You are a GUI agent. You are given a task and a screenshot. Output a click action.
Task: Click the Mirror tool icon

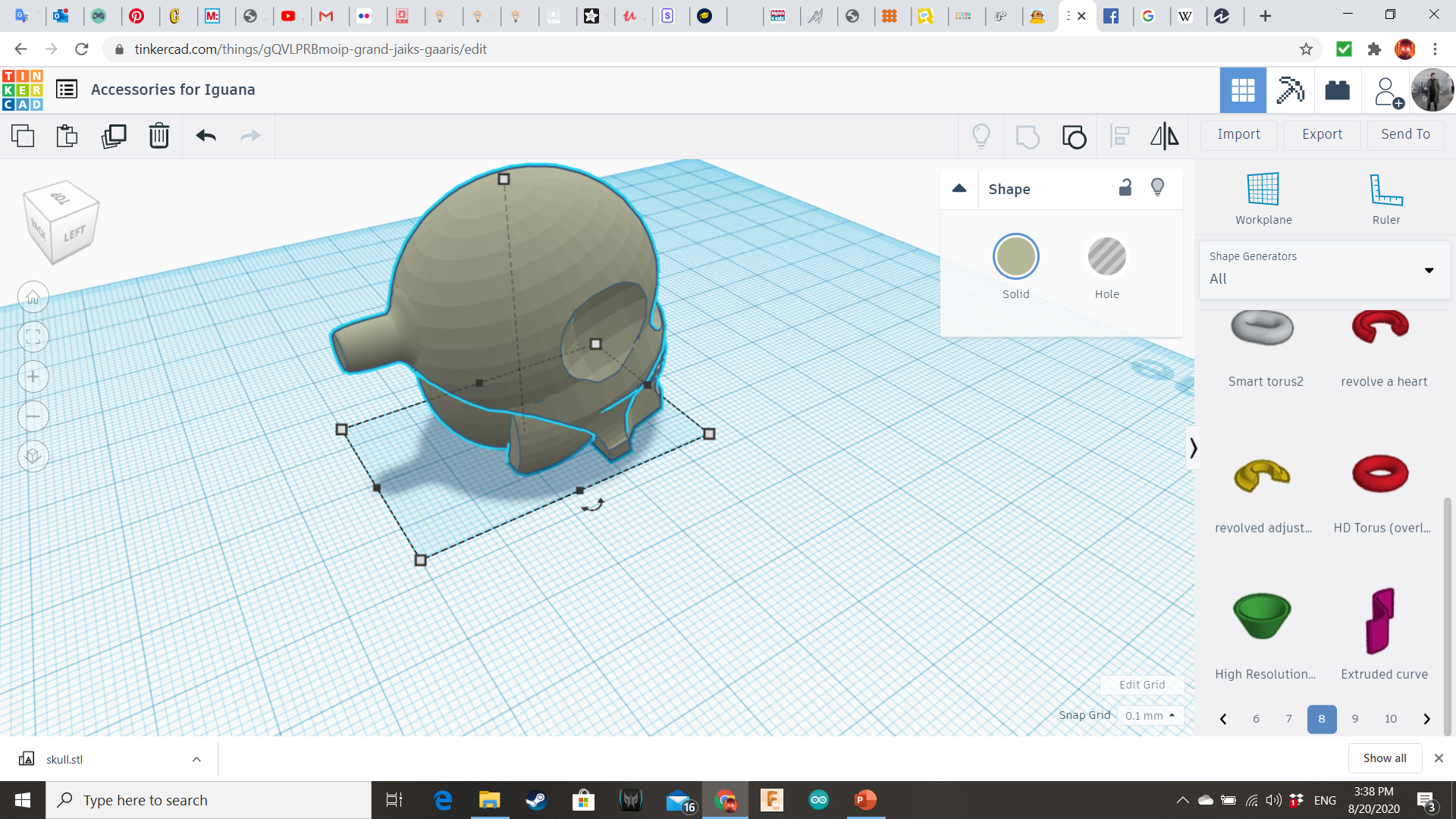click(1164, 136)
